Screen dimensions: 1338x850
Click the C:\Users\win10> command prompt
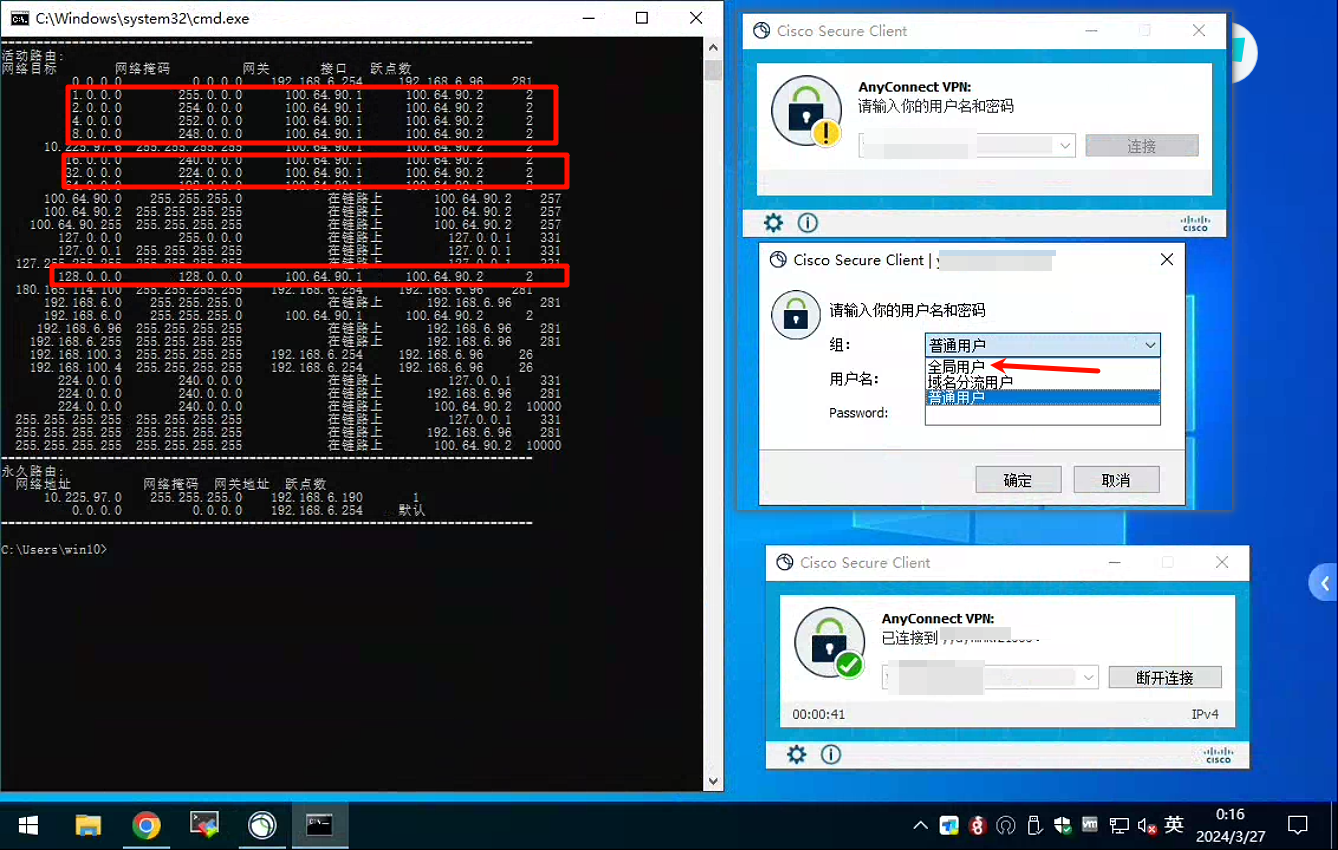tap(53, 550)
